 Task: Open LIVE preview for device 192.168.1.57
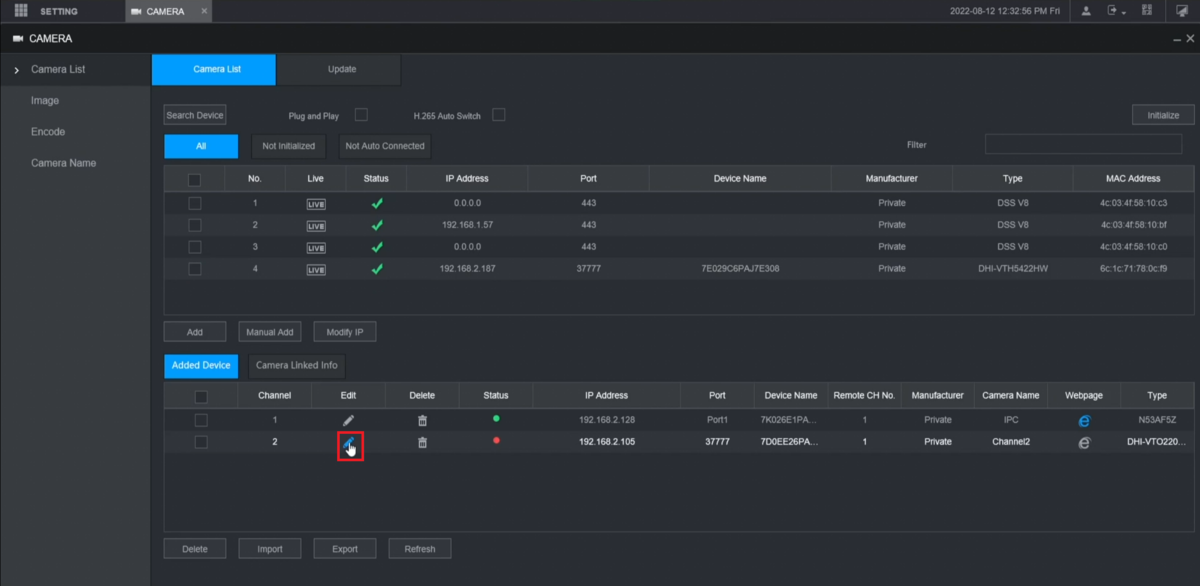(x=316, y=225)
